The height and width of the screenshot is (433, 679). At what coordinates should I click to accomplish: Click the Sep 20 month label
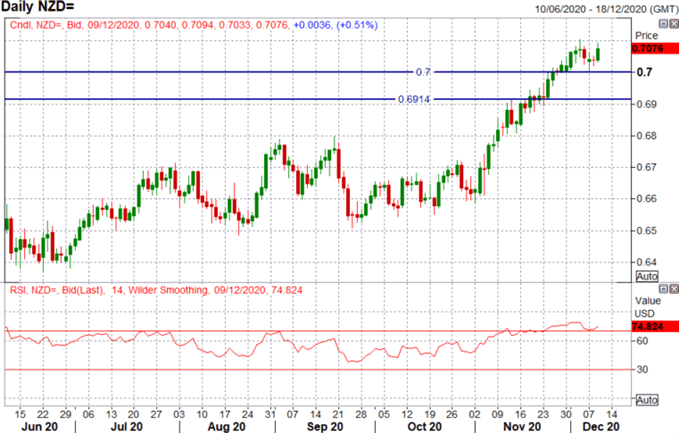(x=325, y=427)
